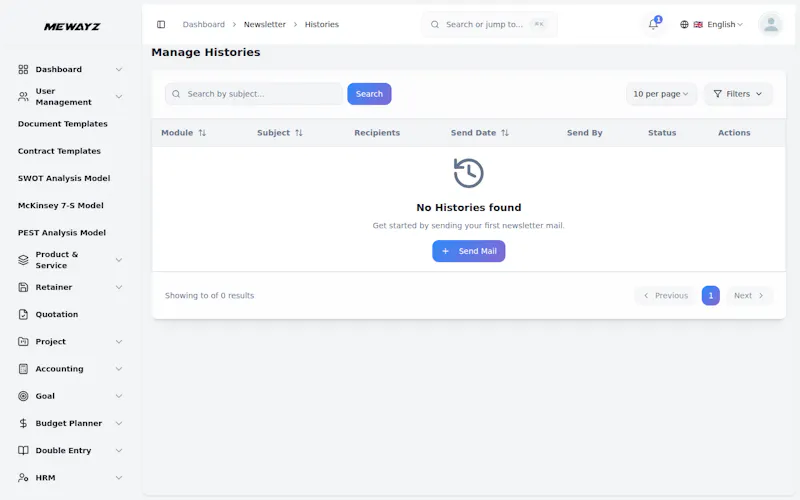The image size is (800, 500).
Task: Open the Filters dropdown
Action: pos(738,94)
